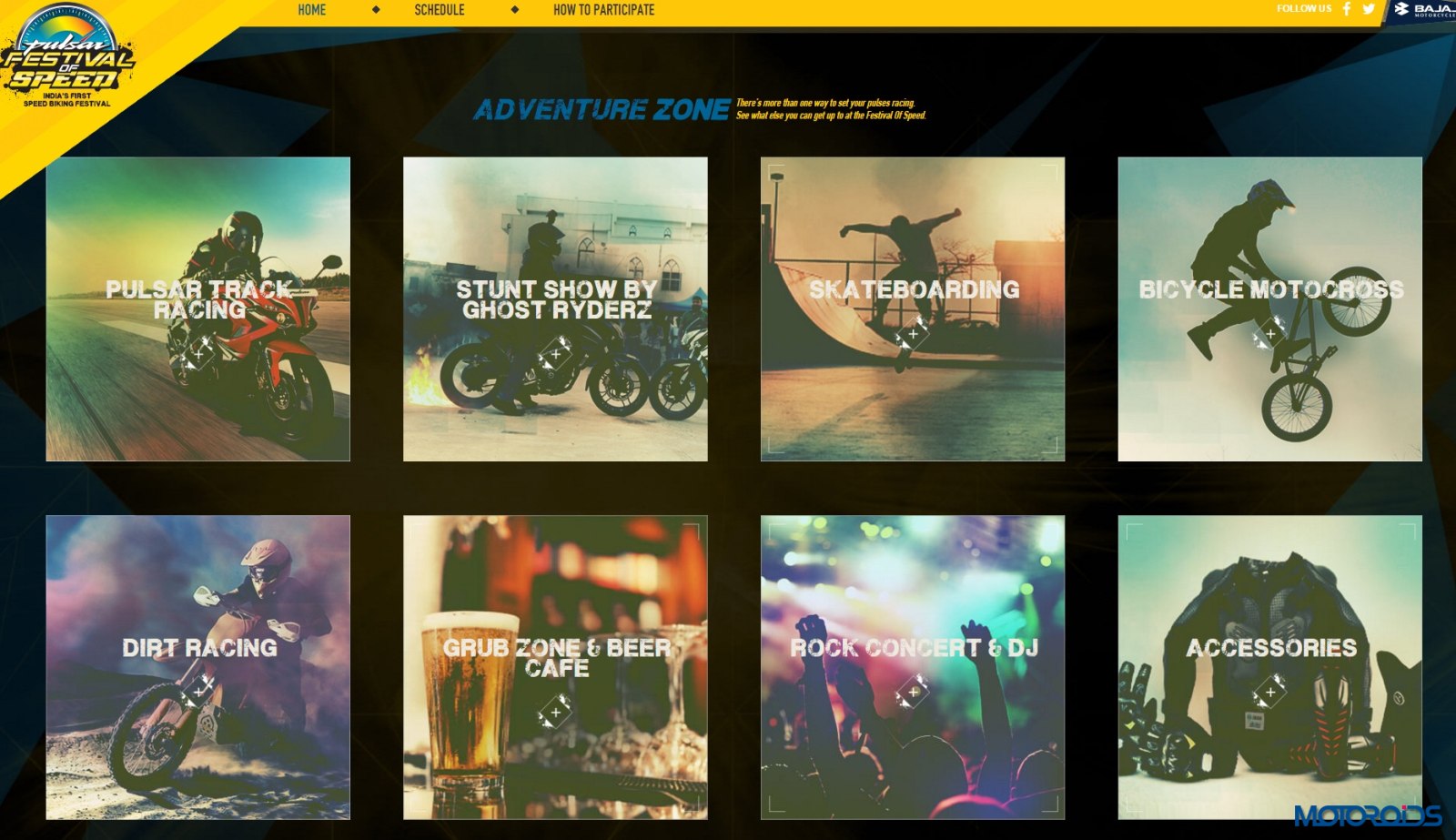The image size is (1456, 840).
Task: Click the Grub Zone & Beer Cafe title
Action: (557, 658)
